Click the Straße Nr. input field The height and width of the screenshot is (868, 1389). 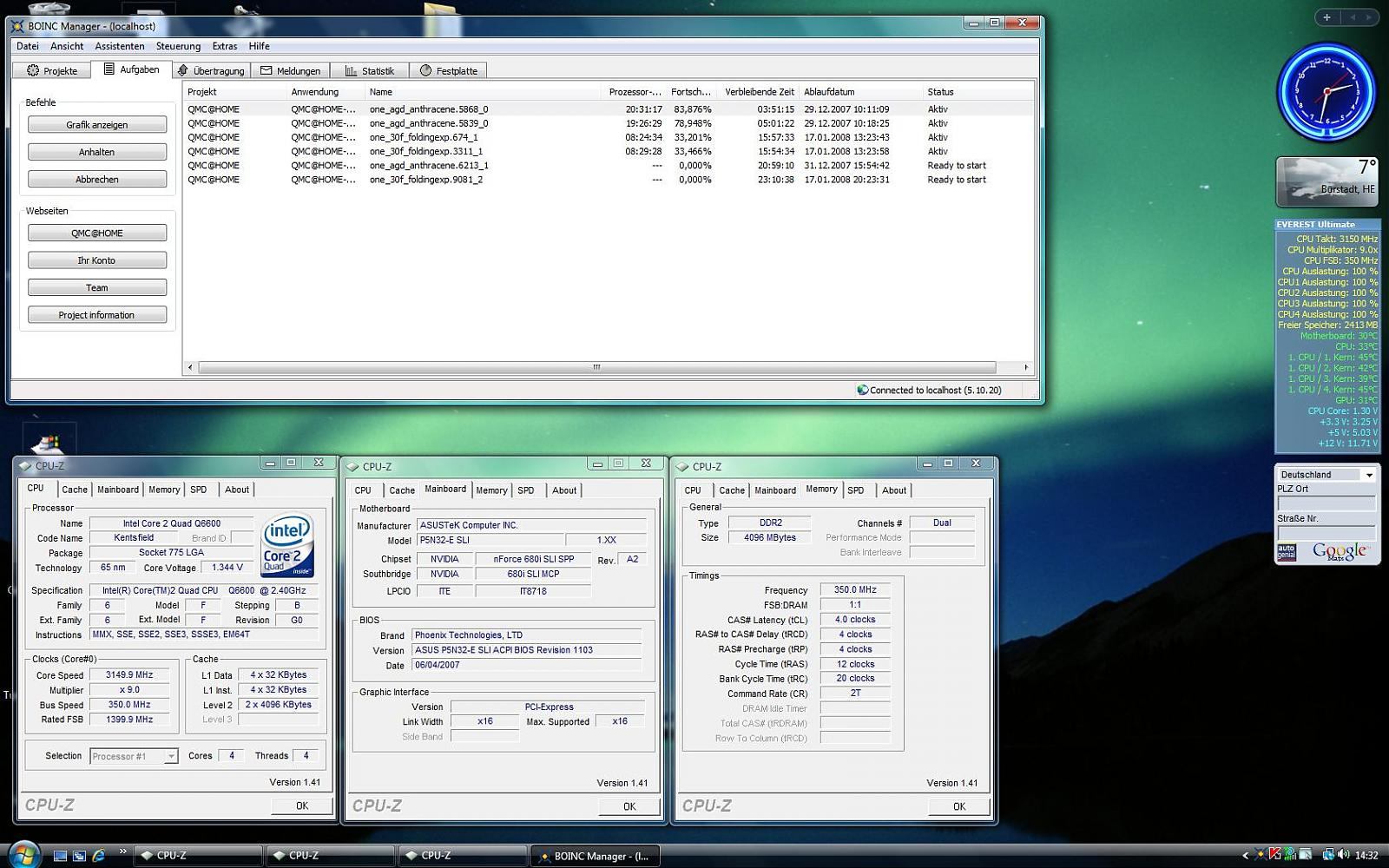[x=1326, y=532]
